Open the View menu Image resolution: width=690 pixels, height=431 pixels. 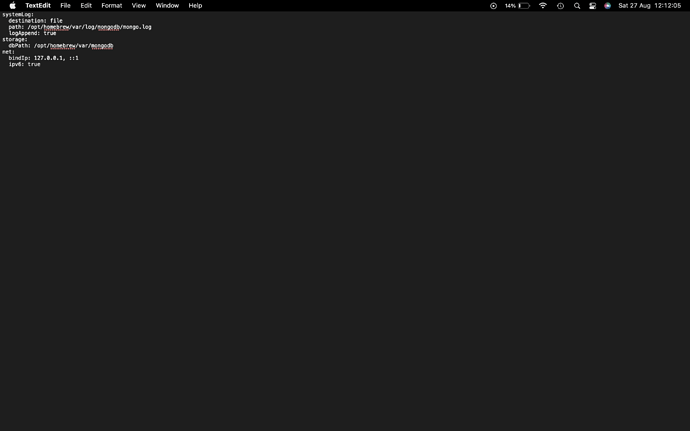(139, 6)
